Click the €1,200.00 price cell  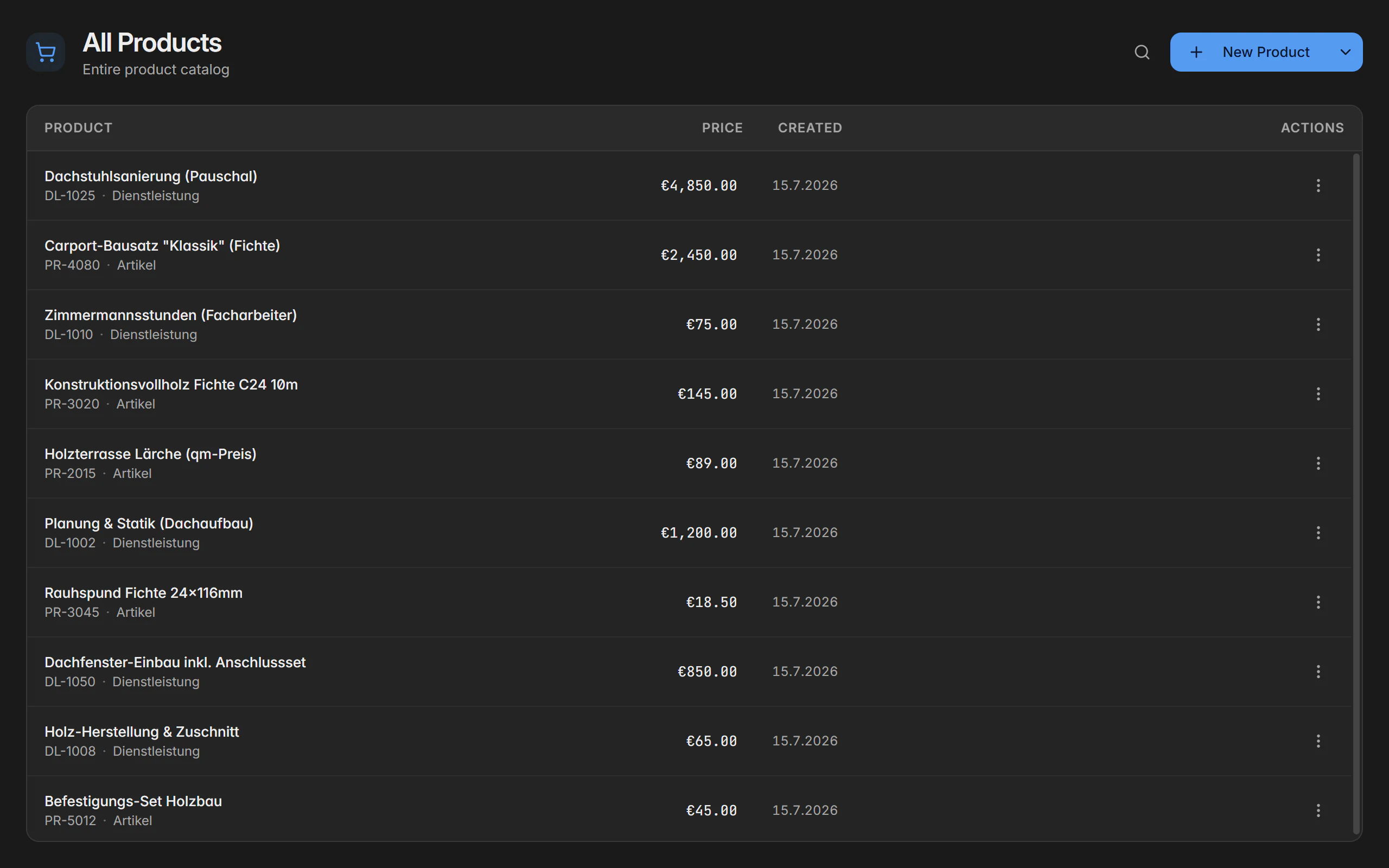[x=698, y=533]
